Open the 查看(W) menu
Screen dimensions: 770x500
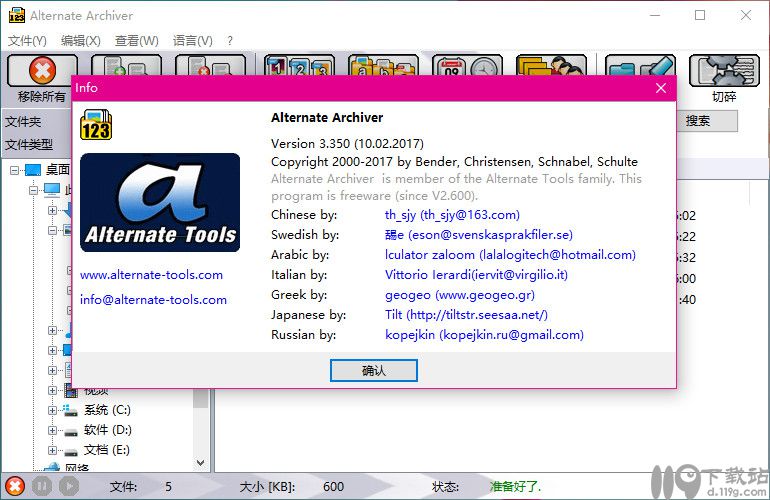(x=137, y=40)
